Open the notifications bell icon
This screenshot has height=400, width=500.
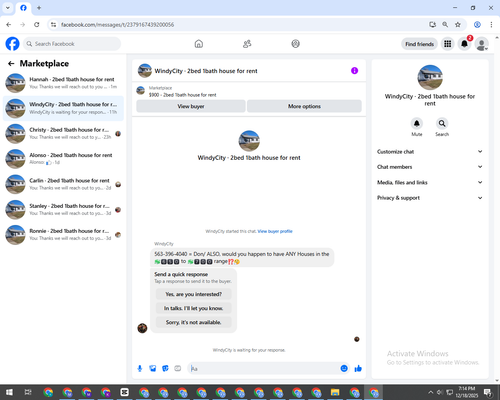[x=464, y=44]
